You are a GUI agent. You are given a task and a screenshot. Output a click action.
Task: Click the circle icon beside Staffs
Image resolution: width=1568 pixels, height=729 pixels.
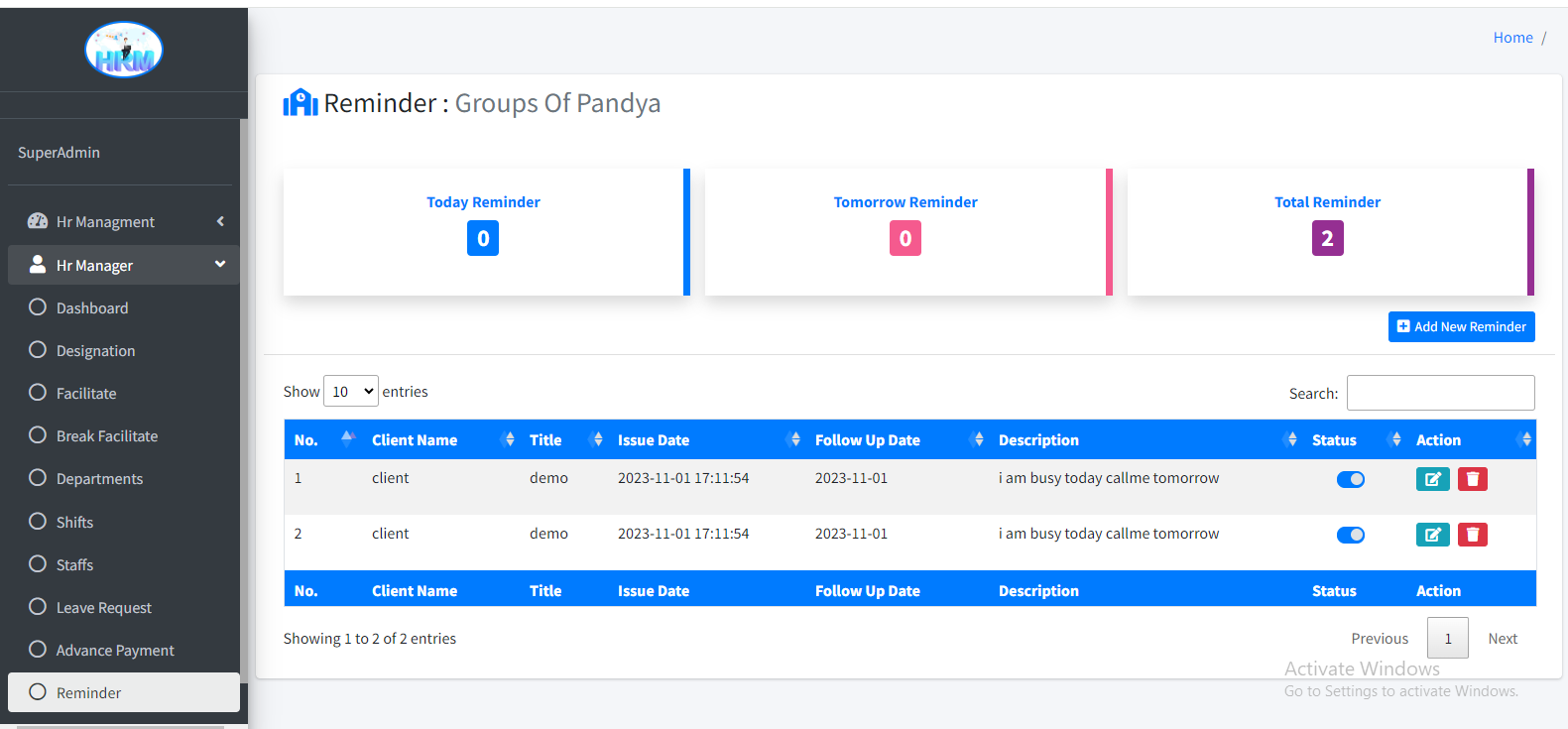tap(38, 563)
